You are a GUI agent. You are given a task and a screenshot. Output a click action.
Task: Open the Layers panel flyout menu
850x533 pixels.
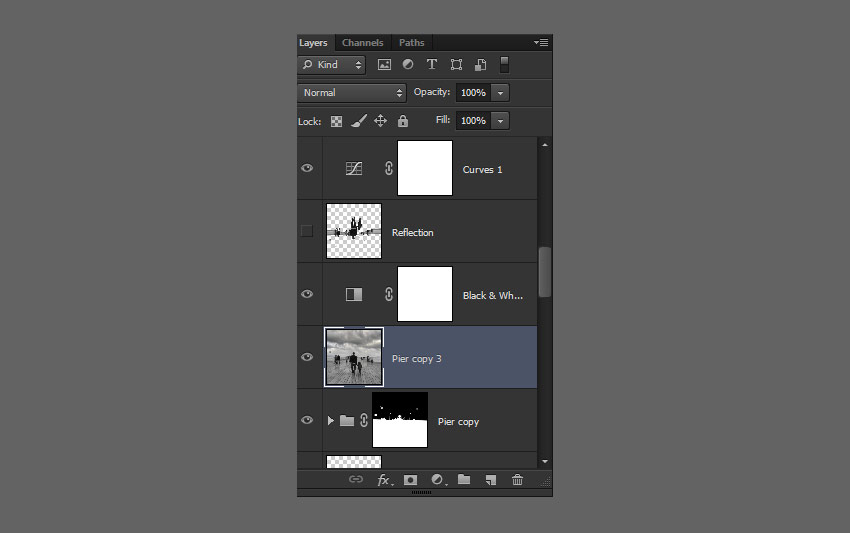[541, 42]
